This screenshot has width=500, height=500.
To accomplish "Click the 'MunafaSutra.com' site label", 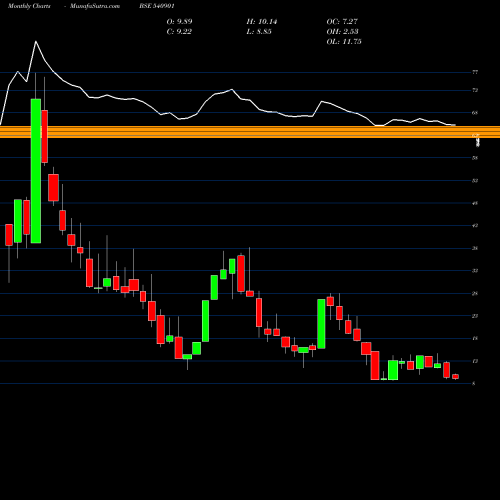I will pos(95,6).
